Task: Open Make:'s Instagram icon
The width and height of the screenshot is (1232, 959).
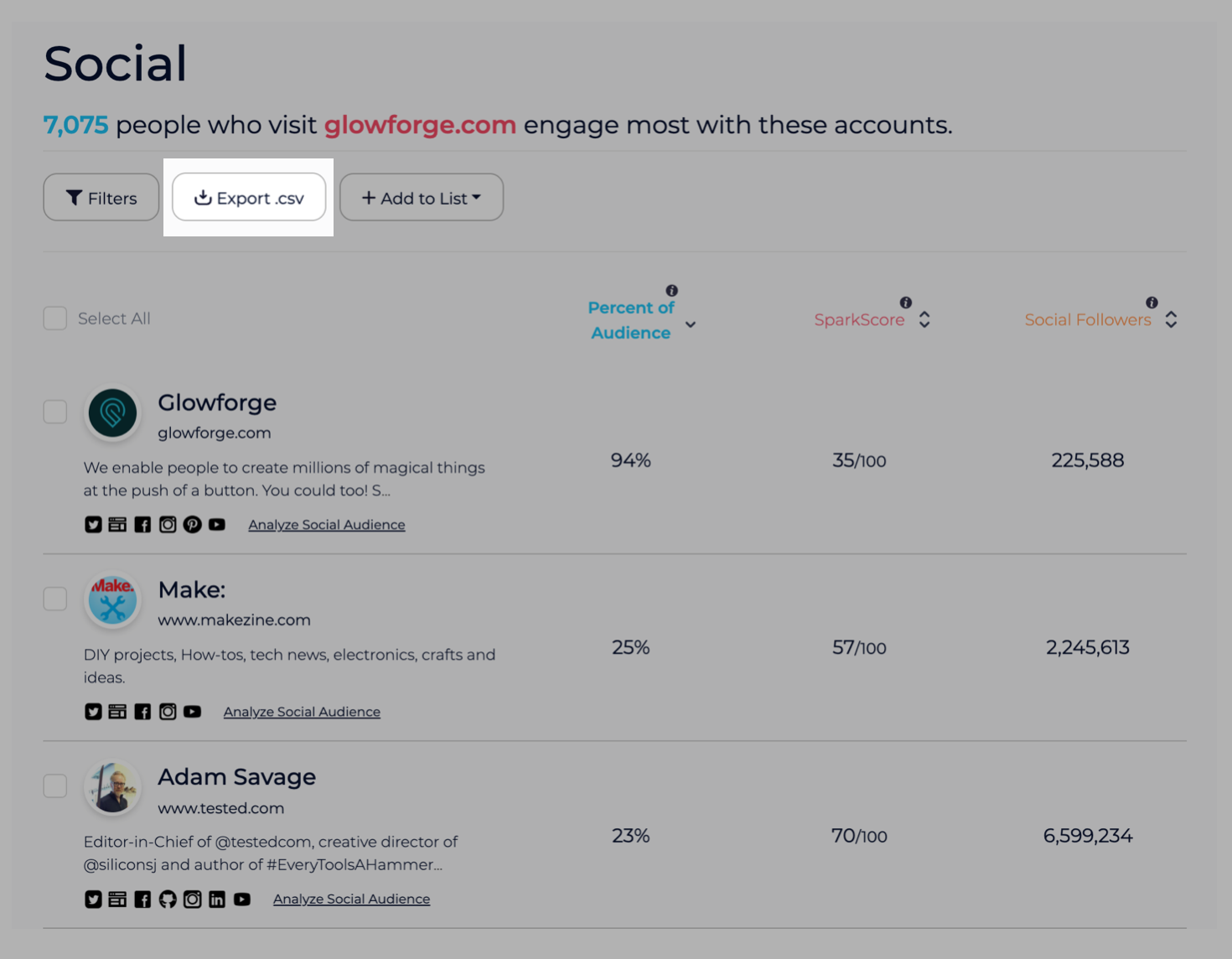Action: [168, 712]
